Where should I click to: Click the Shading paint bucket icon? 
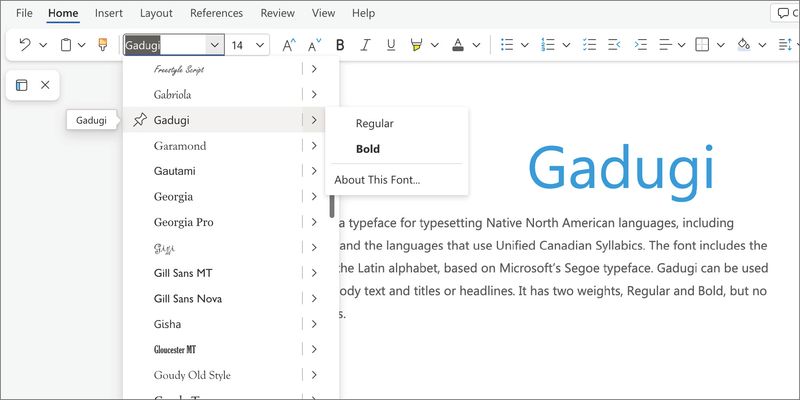pyautogui.click(x=744, y=45)
